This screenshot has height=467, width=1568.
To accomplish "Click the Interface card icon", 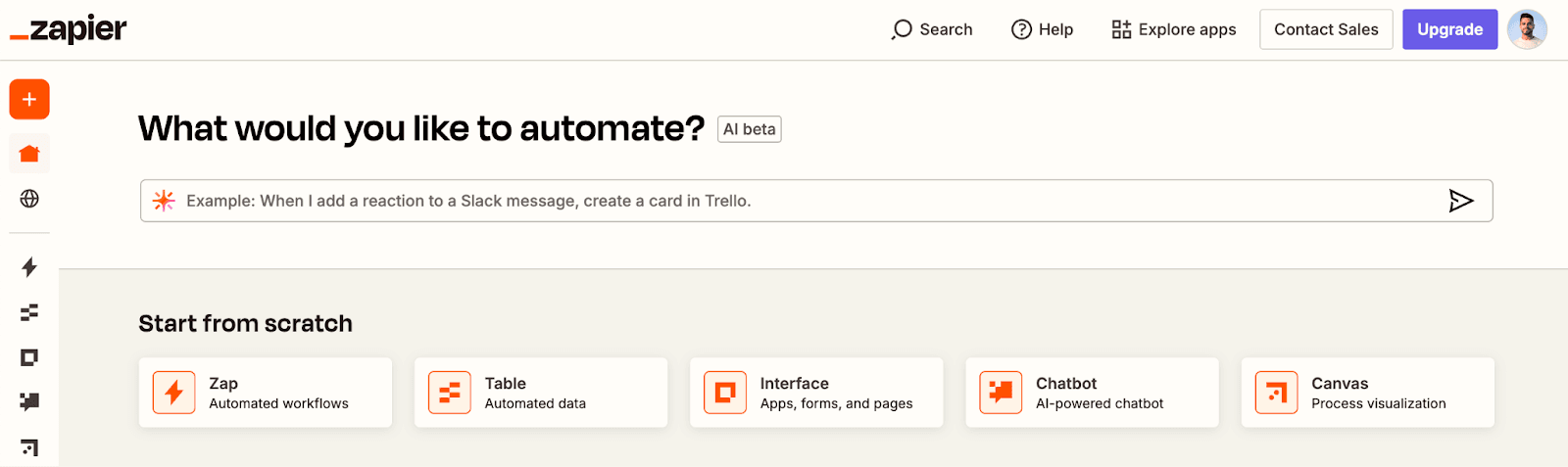I will [725, 393].
